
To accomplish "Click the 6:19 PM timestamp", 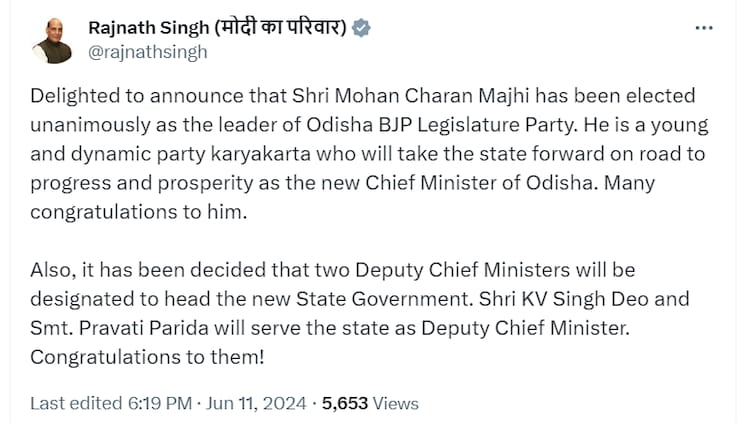I will pyautogui.click(x=159, y=404).
